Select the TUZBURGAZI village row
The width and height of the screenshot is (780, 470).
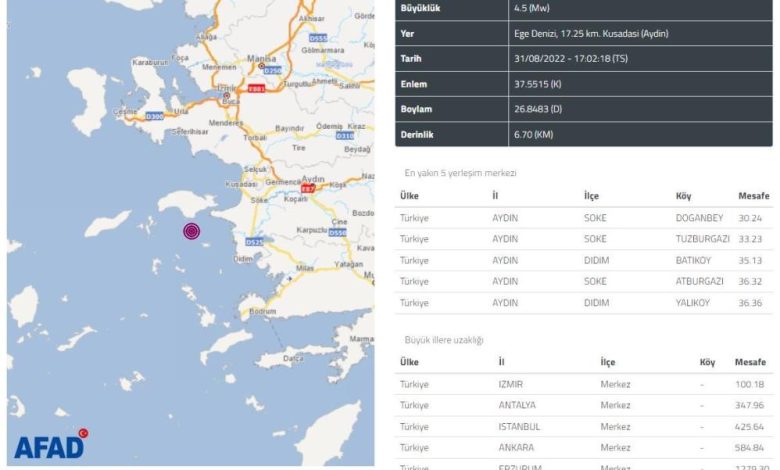(x=584, y=238)
